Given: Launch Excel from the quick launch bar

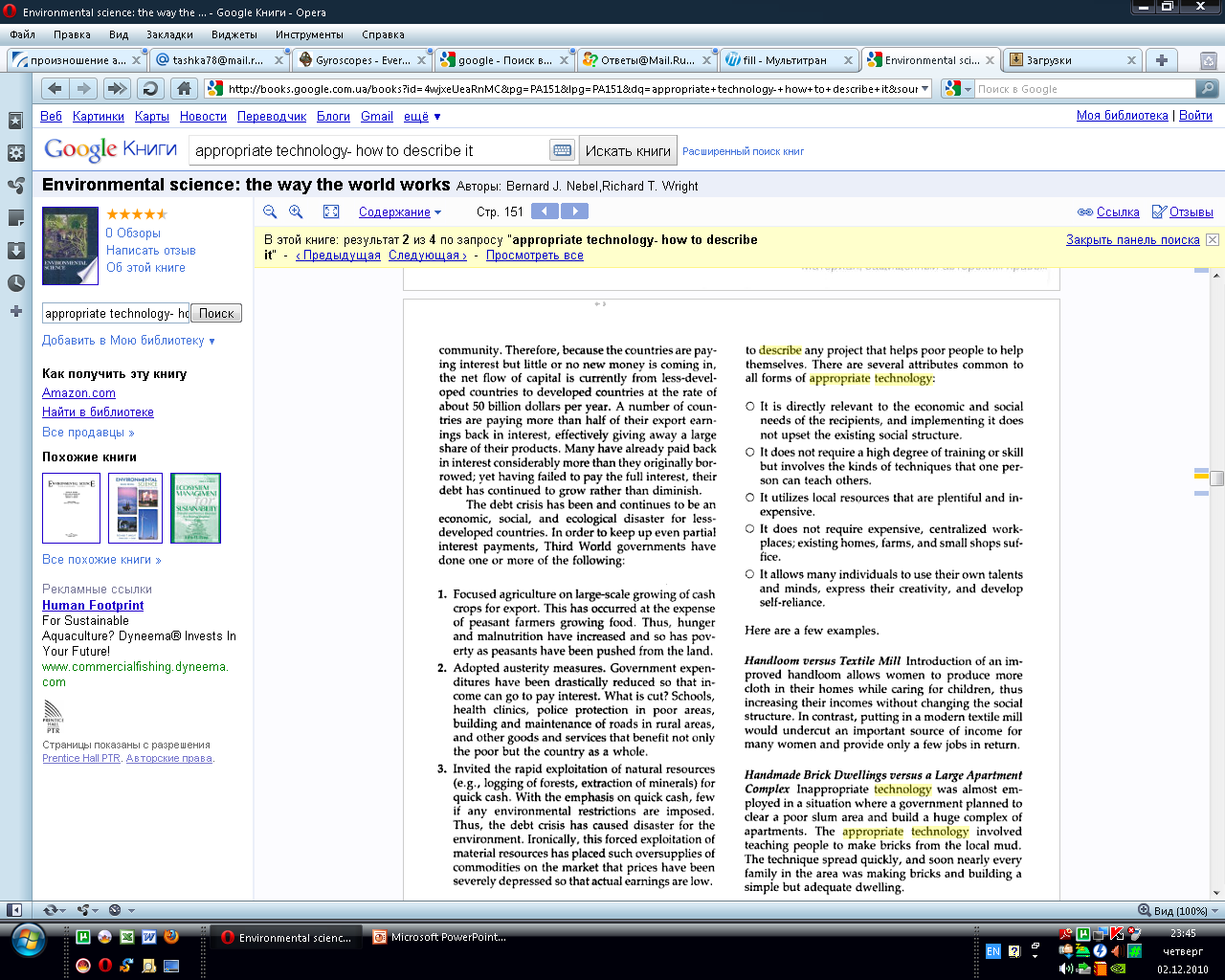Looking at the screenshot, I should 127,937.
